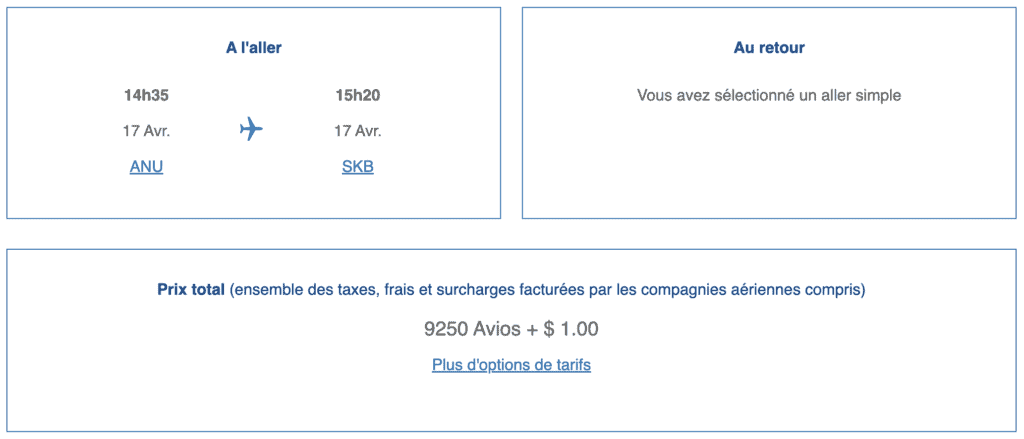Click the airplane icon between flight times
The width and height of the screenshot is (1024, 439).
coord(251,129)
